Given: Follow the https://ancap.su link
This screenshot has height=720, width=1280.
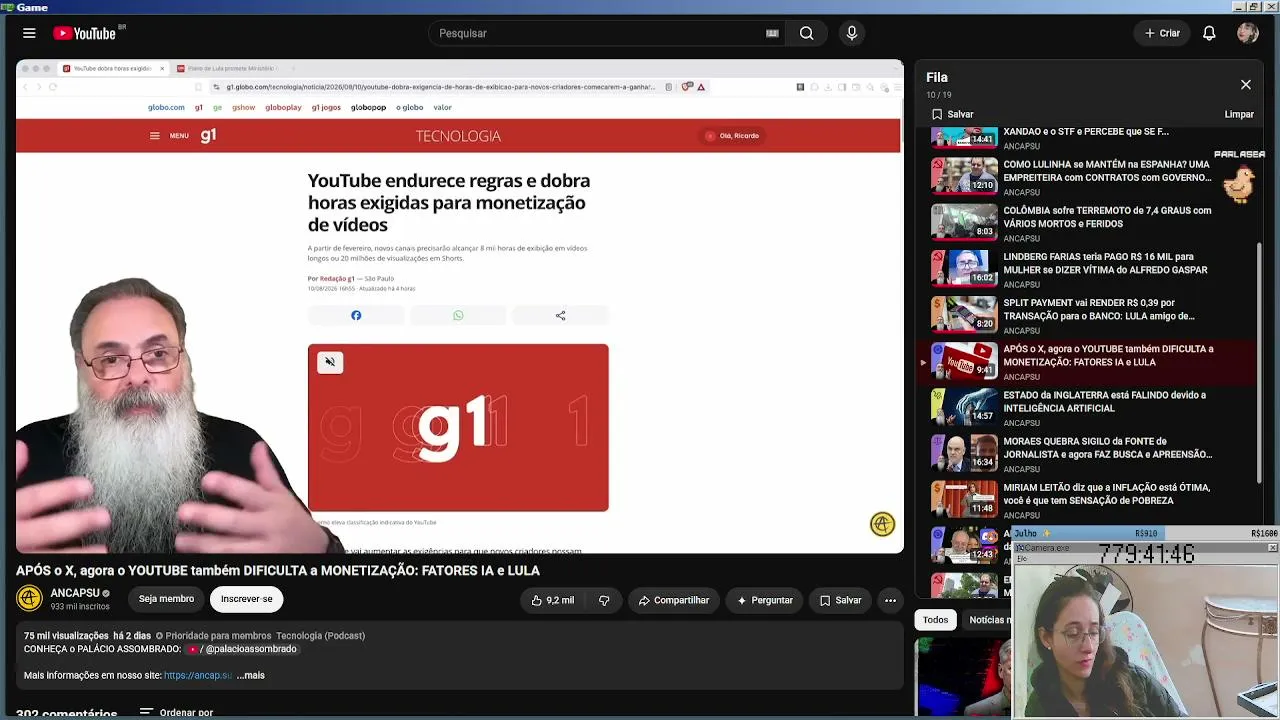Looking at the screenshot, I should (198, 675).
